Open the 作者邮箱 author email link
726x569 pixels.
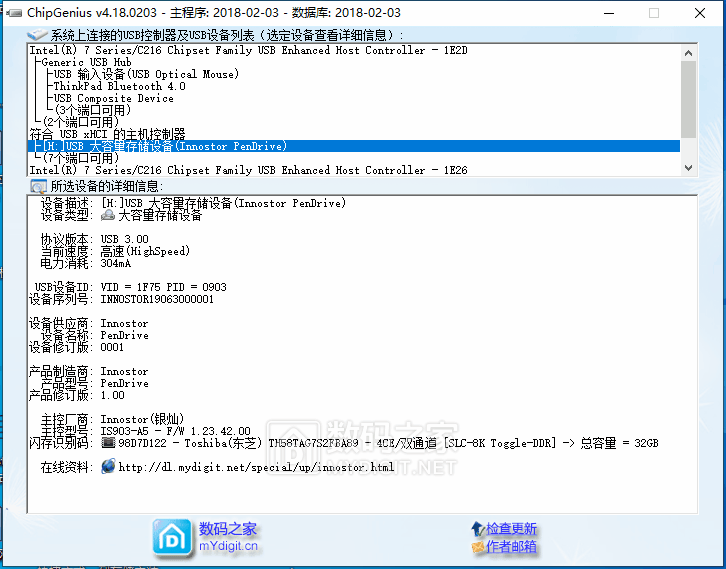[x=511, y=547]
